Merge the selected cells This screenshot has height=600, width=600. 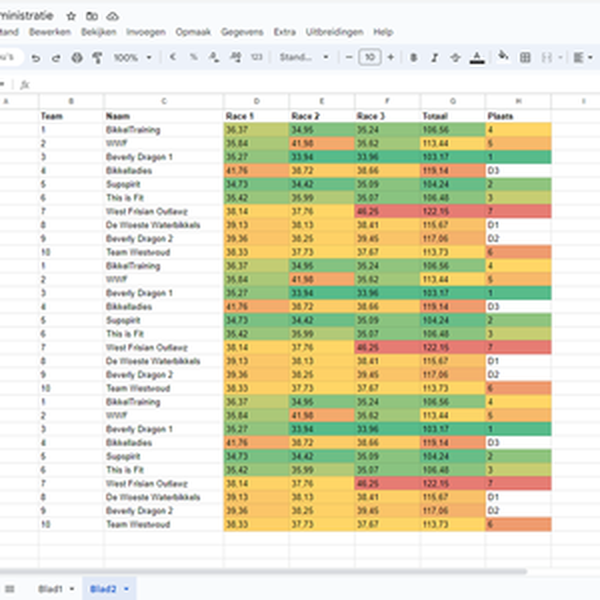547,57
